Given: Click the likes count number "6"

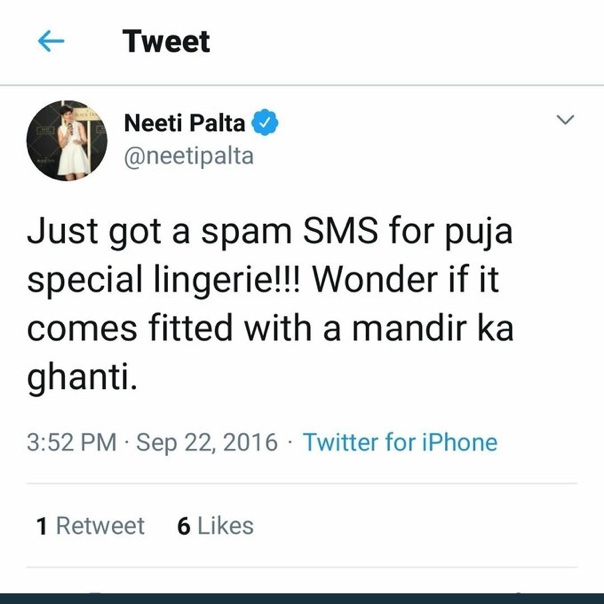Looking at the screenshot, I should coord(184,526).
